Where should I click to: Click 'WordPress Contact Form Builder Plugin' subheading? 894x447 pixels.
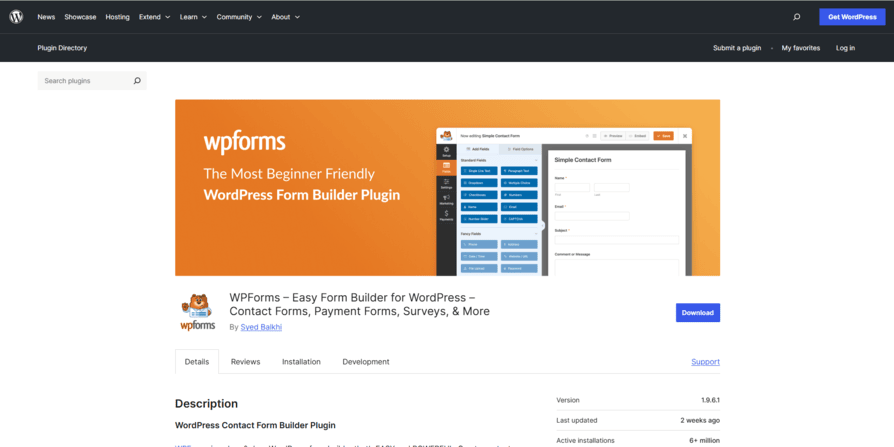point(255,425)
